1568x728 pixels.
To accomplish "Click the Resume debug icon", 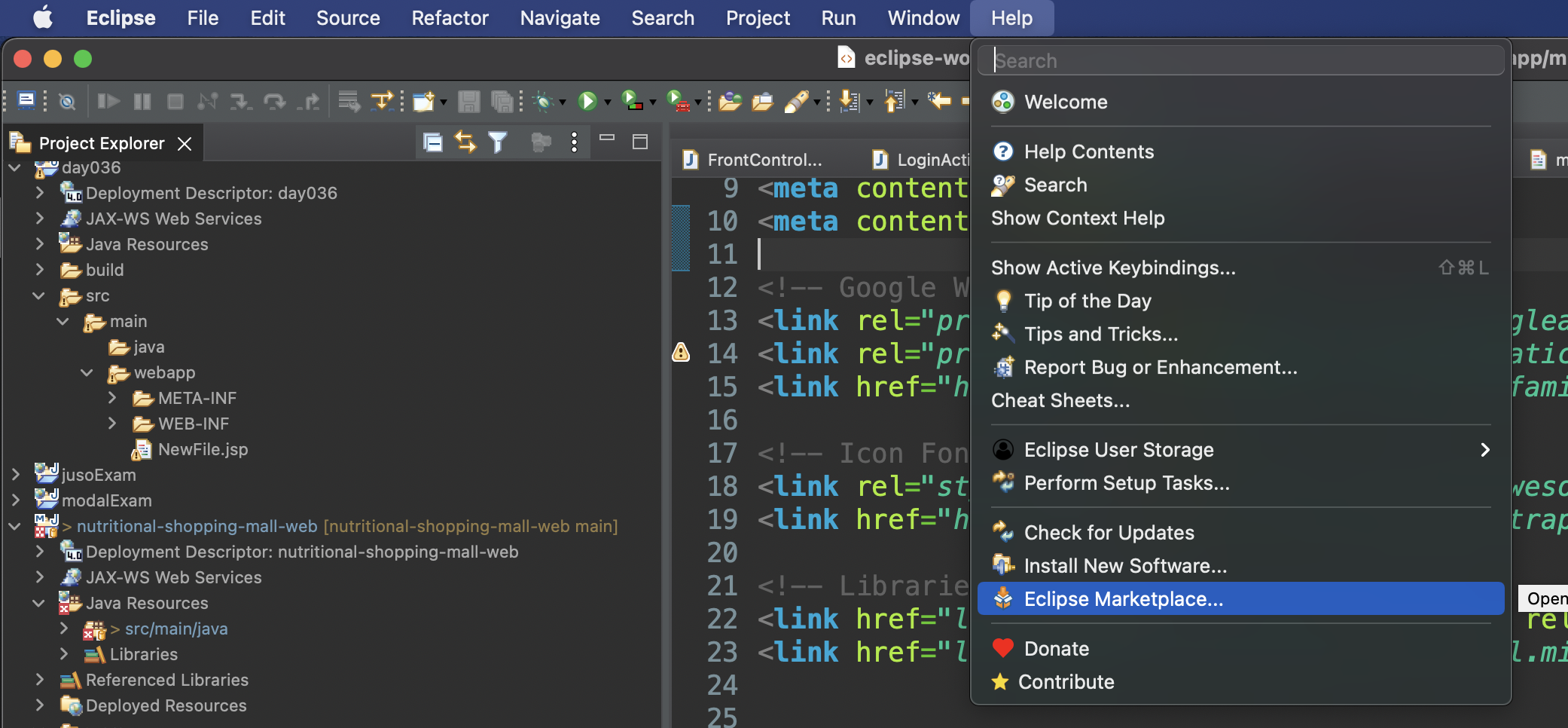I will point(108,101).
